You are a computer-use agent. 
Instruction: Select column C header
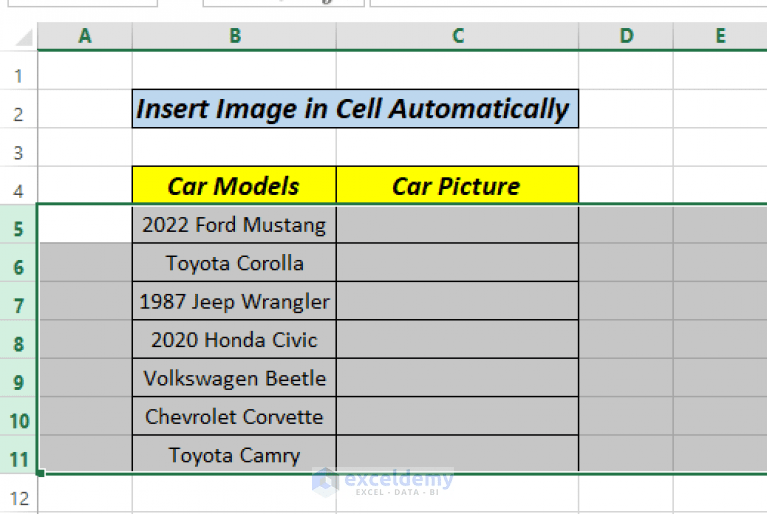pos(457,36)
